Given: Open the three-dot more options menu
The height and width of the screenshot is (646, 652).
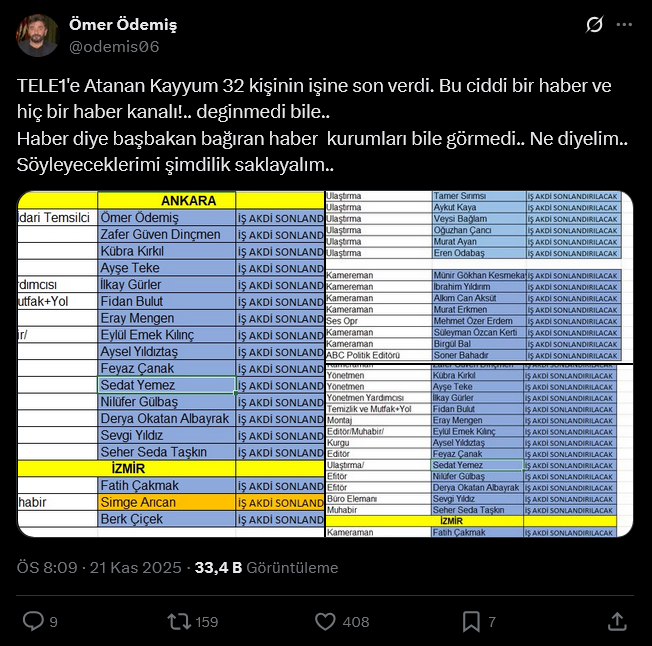Looking at the screenshot, I should (x=626, y=25).
